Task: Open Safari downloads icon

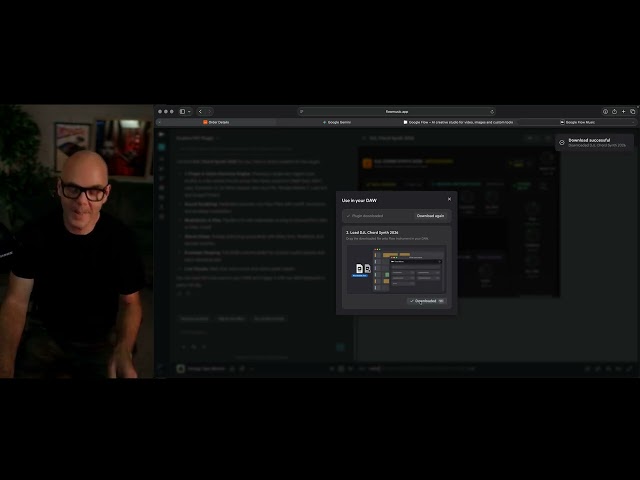Action: click(605, 111)
